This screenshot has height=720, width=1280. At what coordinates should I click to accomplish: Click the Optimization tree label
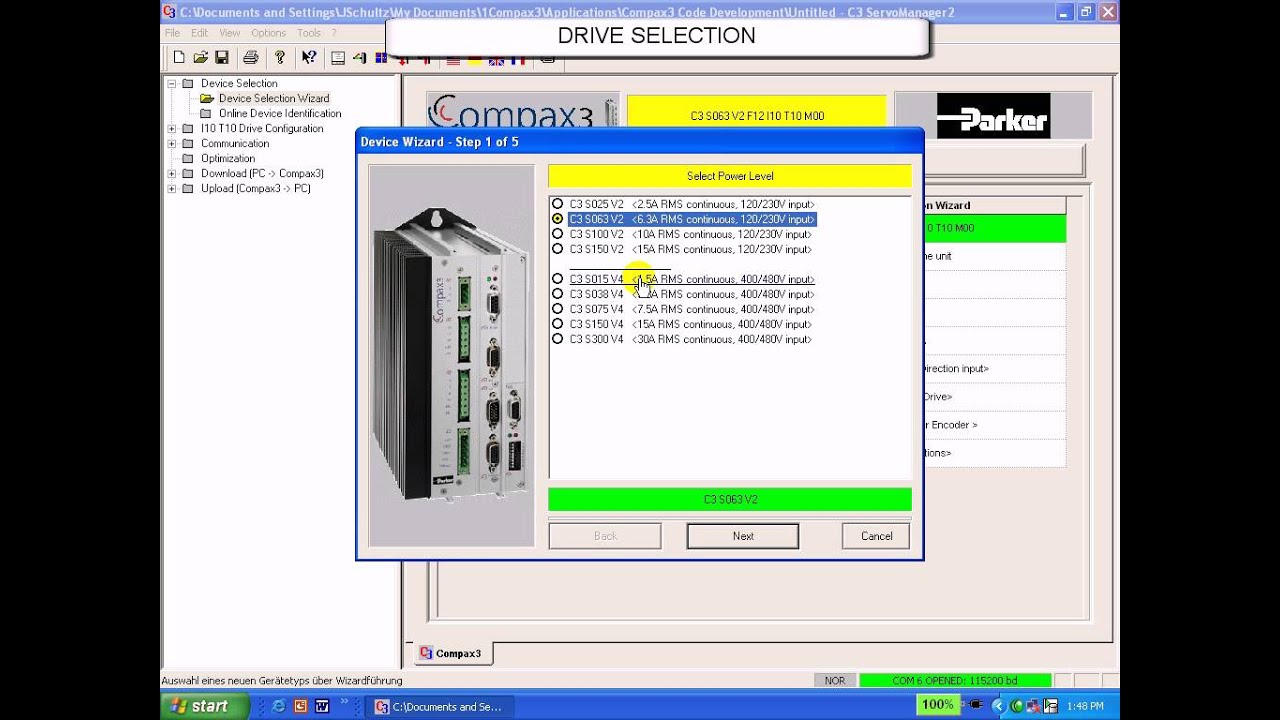point(228,158)
